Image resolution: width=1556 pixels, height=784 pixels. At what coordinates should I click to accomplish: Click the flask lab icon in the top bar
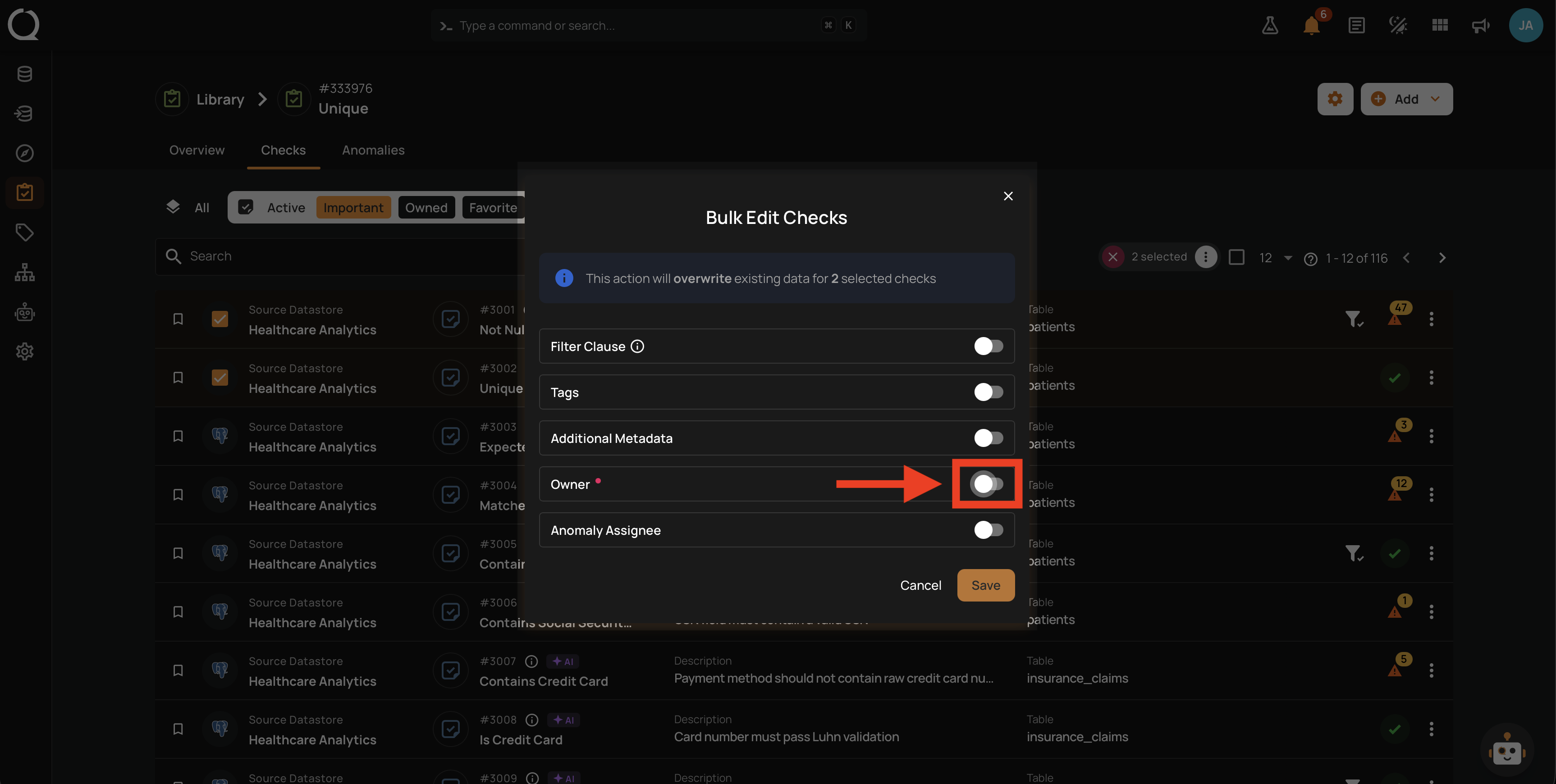(1270, 25)
